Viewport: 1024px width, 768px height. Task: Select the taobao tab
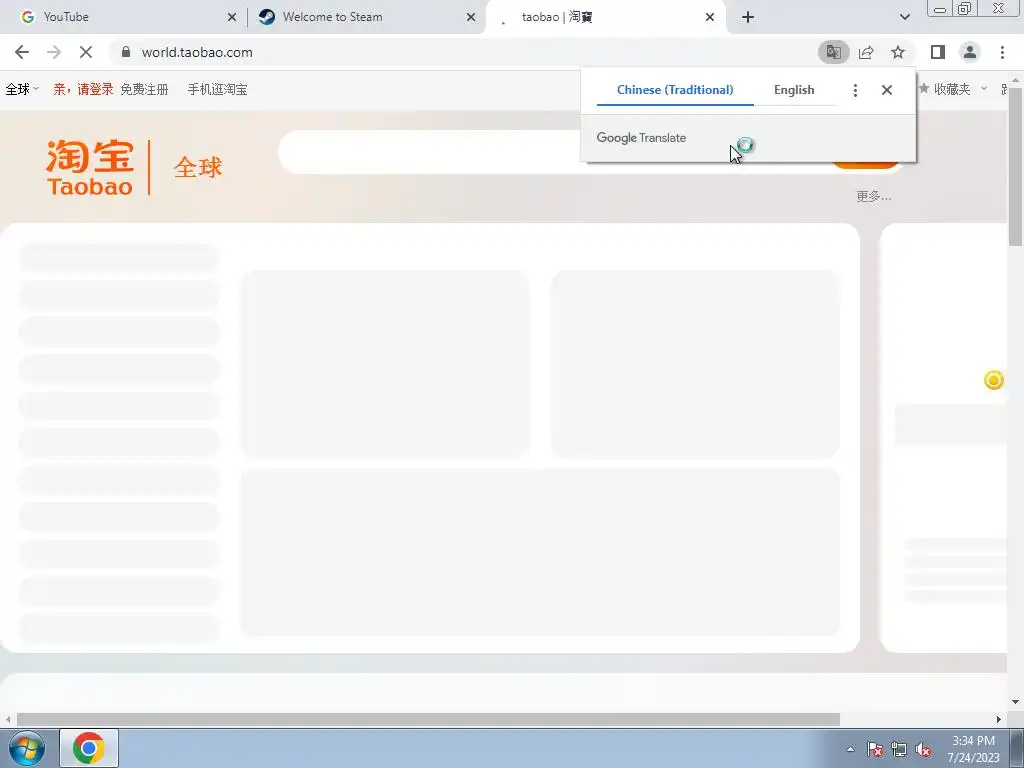(x=606, y=17)
